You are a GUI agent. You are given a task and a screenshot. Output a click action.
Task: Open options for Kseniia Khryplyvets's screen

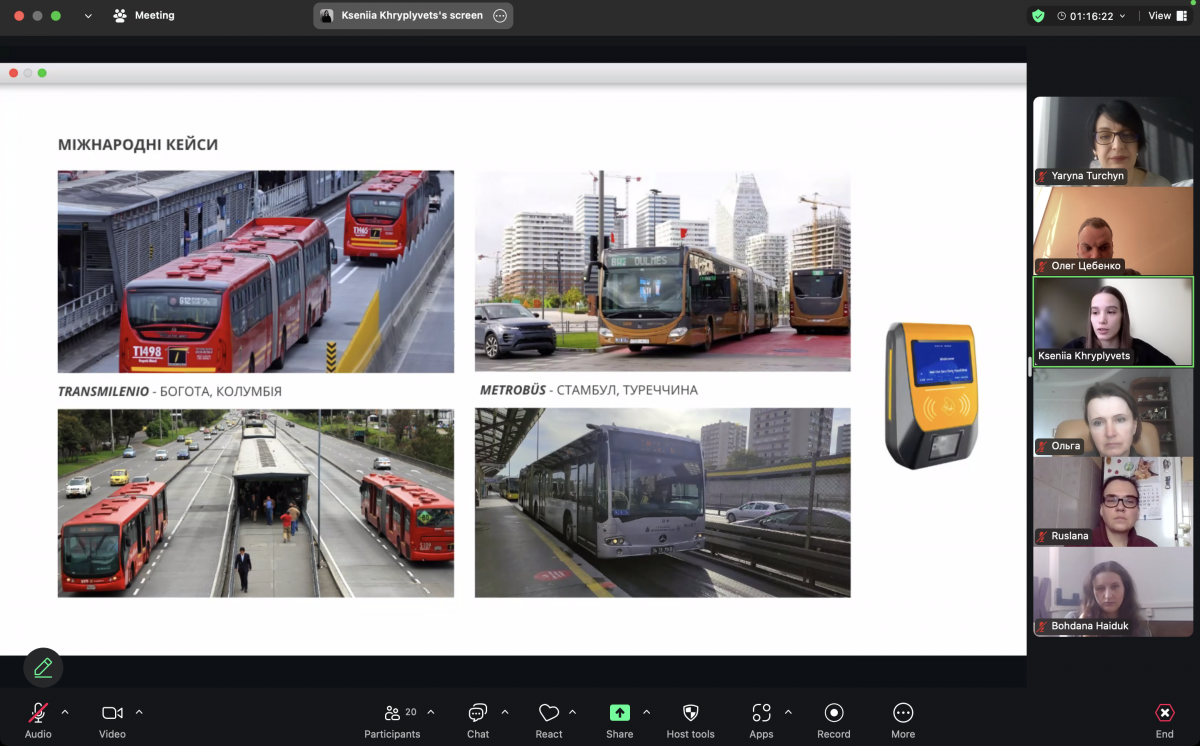500,16
